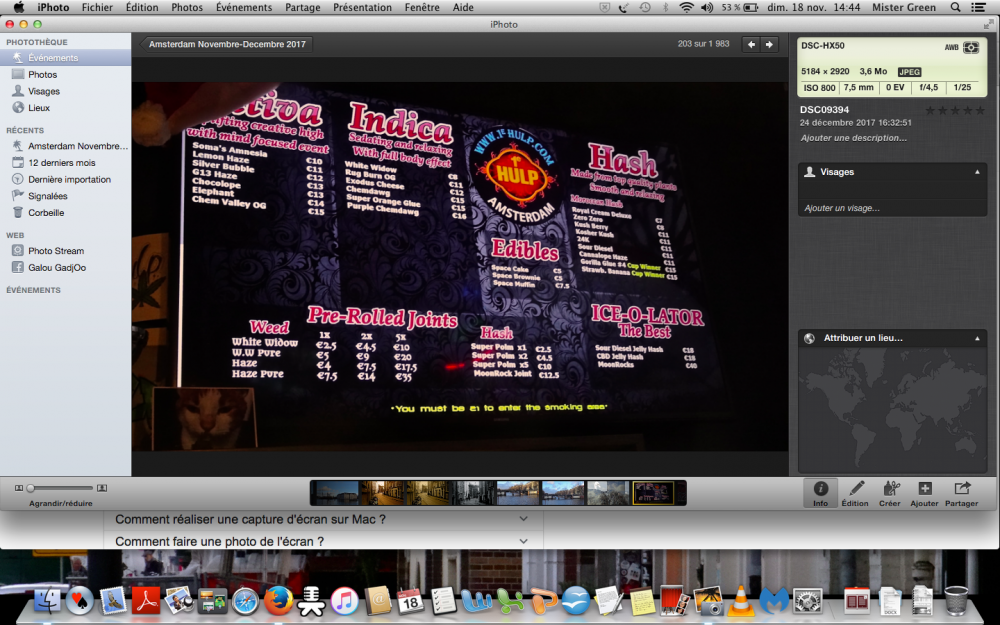Collapse the Attribuer un lieu panel triangle
The height and width of the screenshot is (625, 1000).
(977, 339)
